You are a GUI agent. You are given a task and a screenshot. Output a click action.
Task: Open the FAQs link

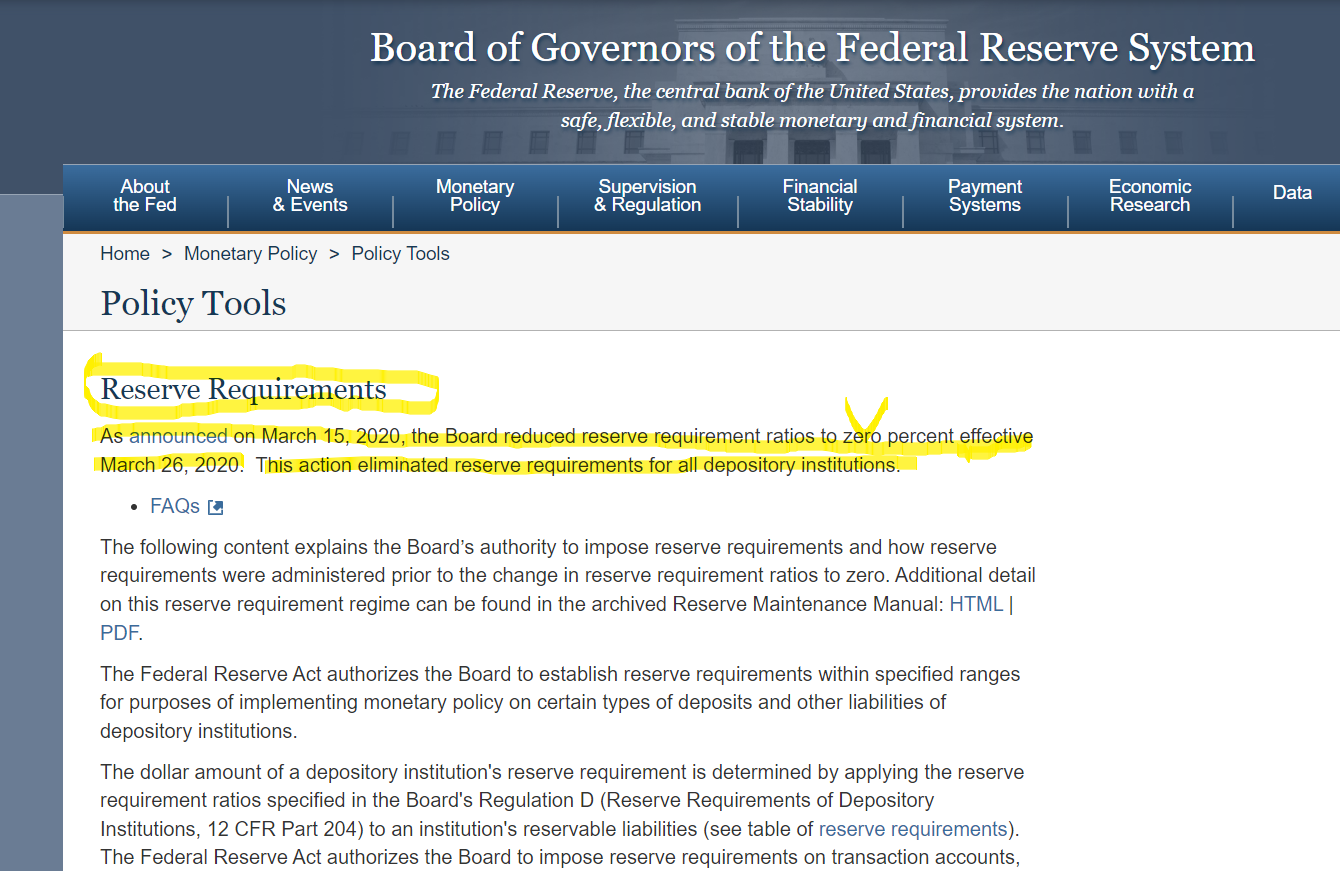click(175, 506)
